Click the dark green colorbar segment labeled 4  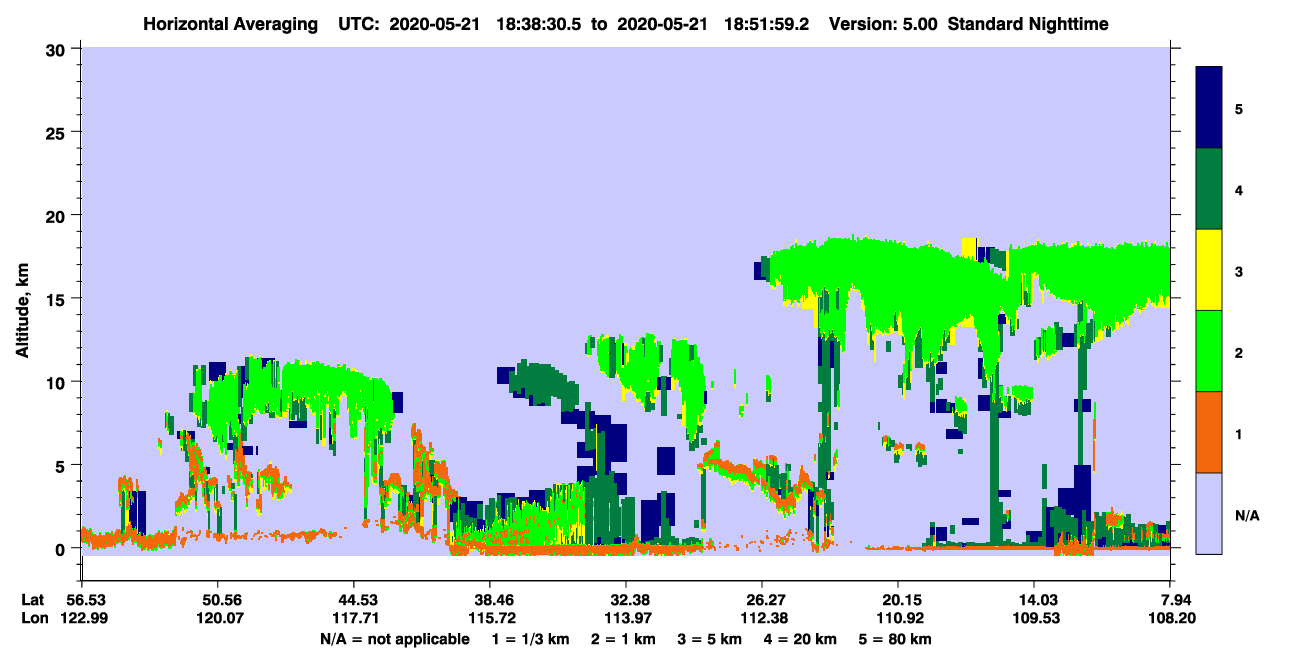point(1209,189)
